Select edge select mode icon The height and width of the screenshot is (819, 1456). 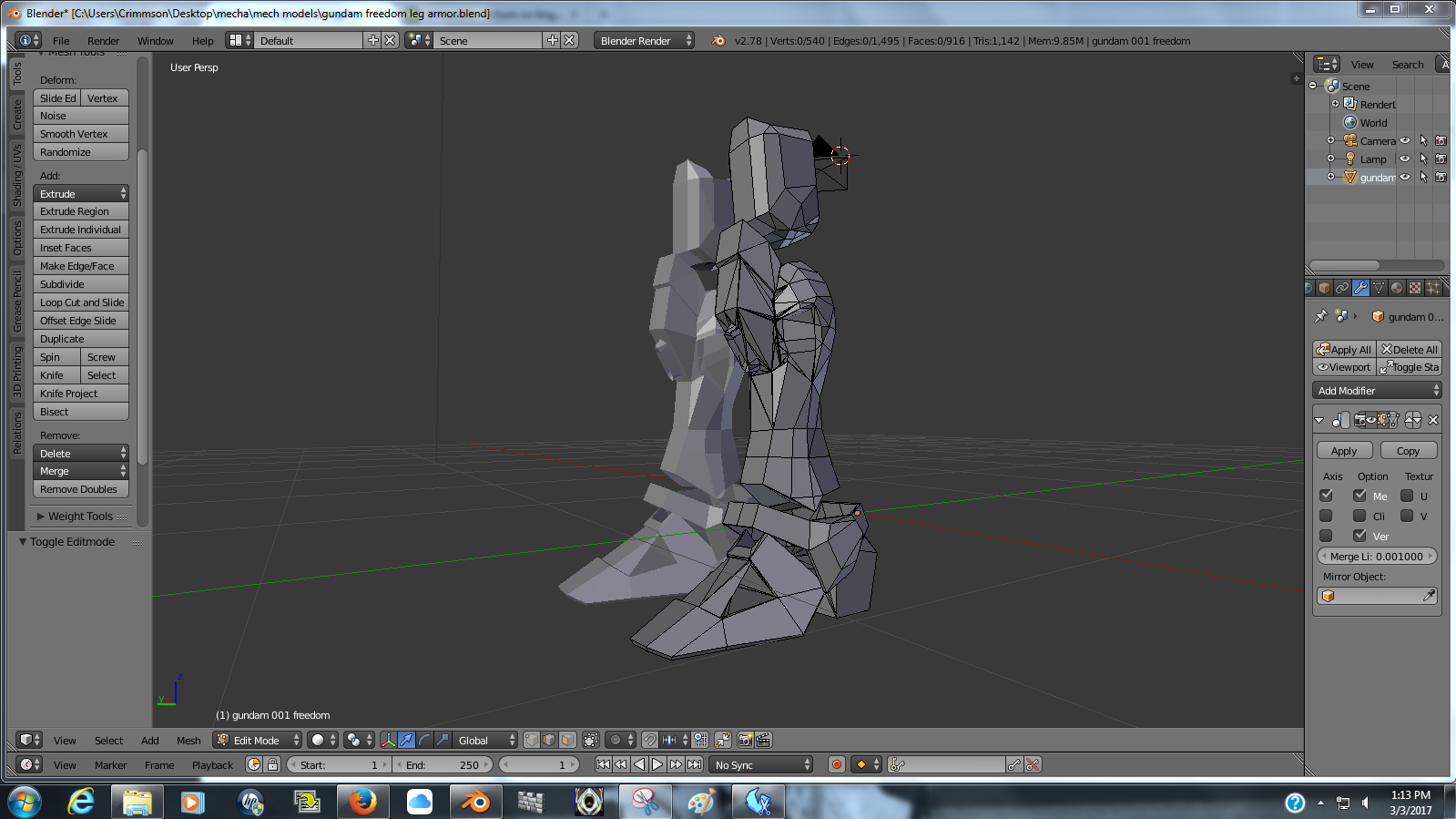549,740
